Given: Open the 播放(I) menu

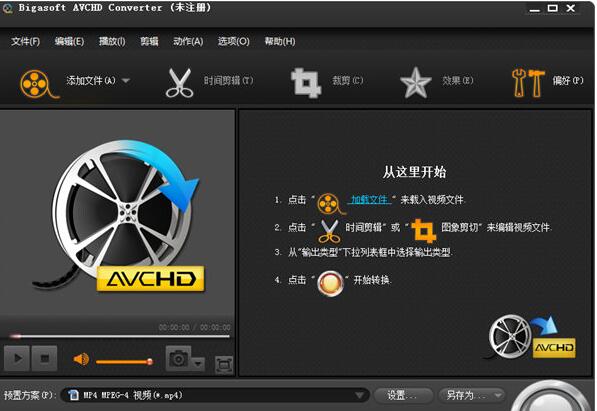Looking at the screenshot, I should tap(112, 41).
